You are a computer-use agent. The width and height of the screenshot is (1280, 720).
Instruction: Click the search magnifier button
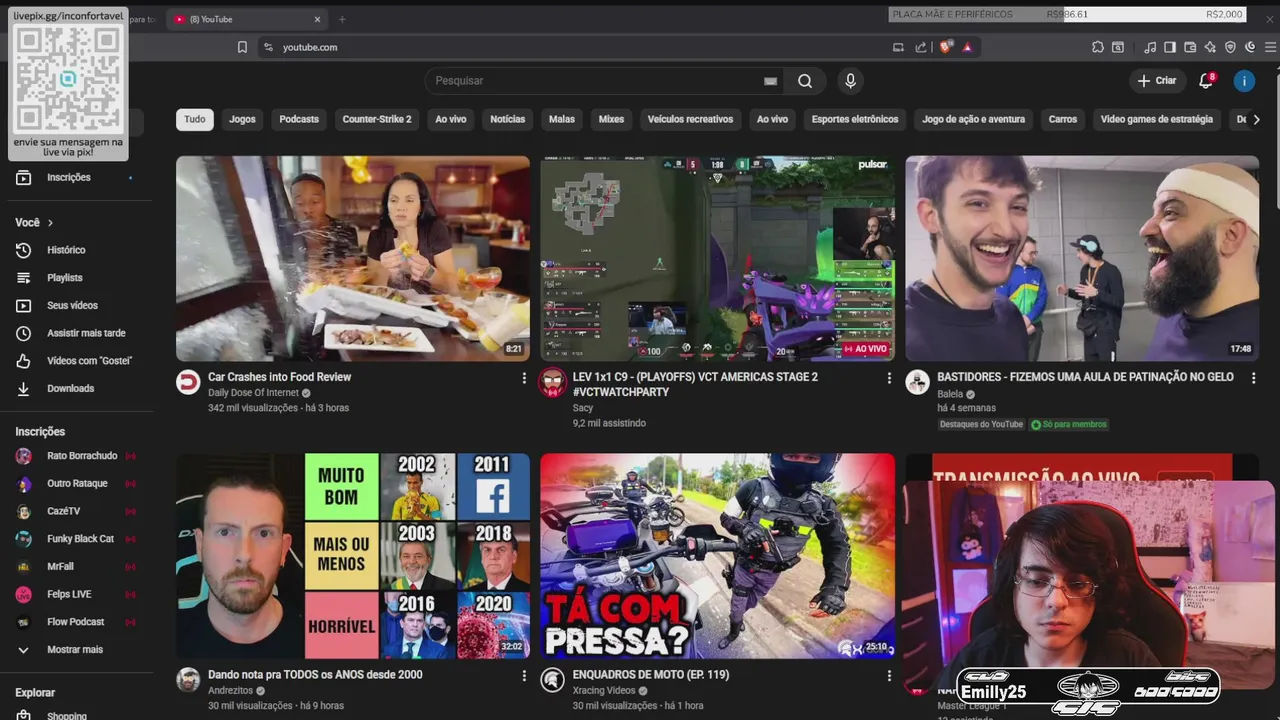[x=805, y=81]
